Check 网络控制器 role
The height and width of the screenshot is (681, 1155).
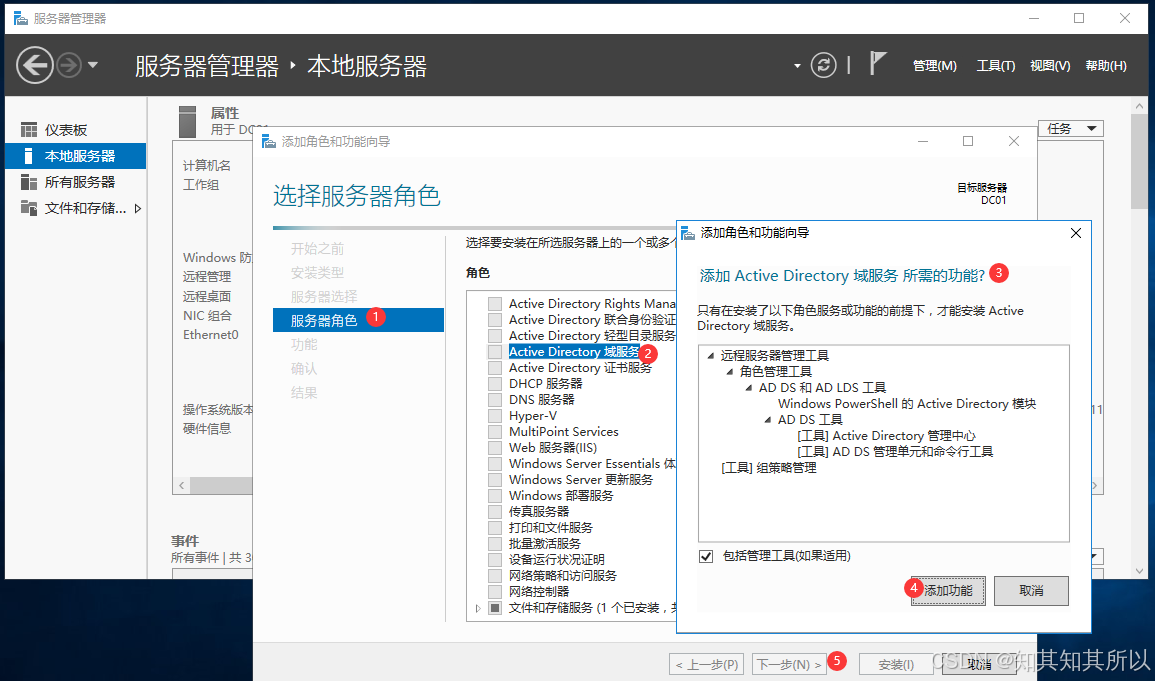click(x=495, y=592)
